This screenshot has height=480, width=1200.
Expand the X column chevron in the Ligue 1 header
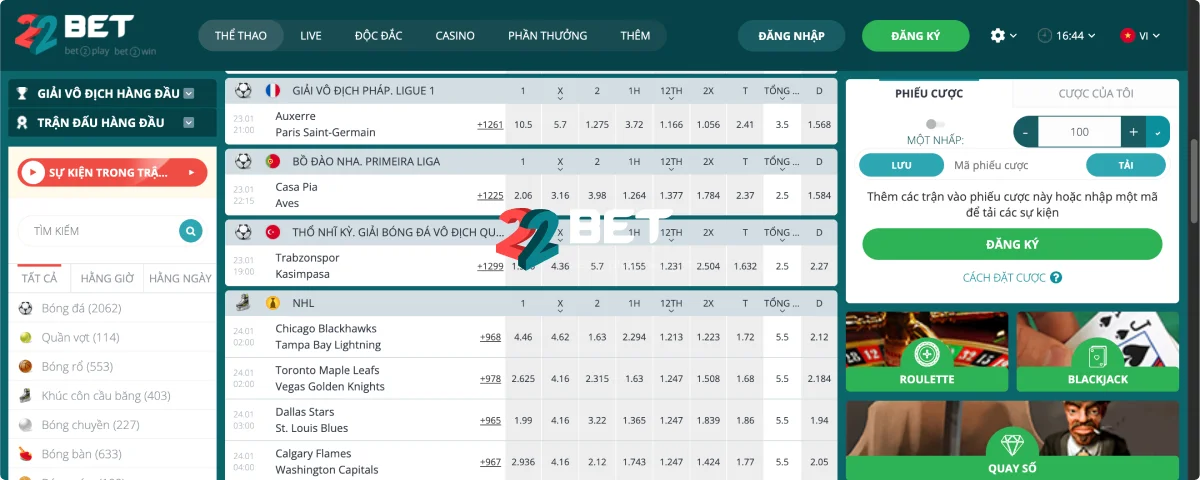(x=560, y=99)
